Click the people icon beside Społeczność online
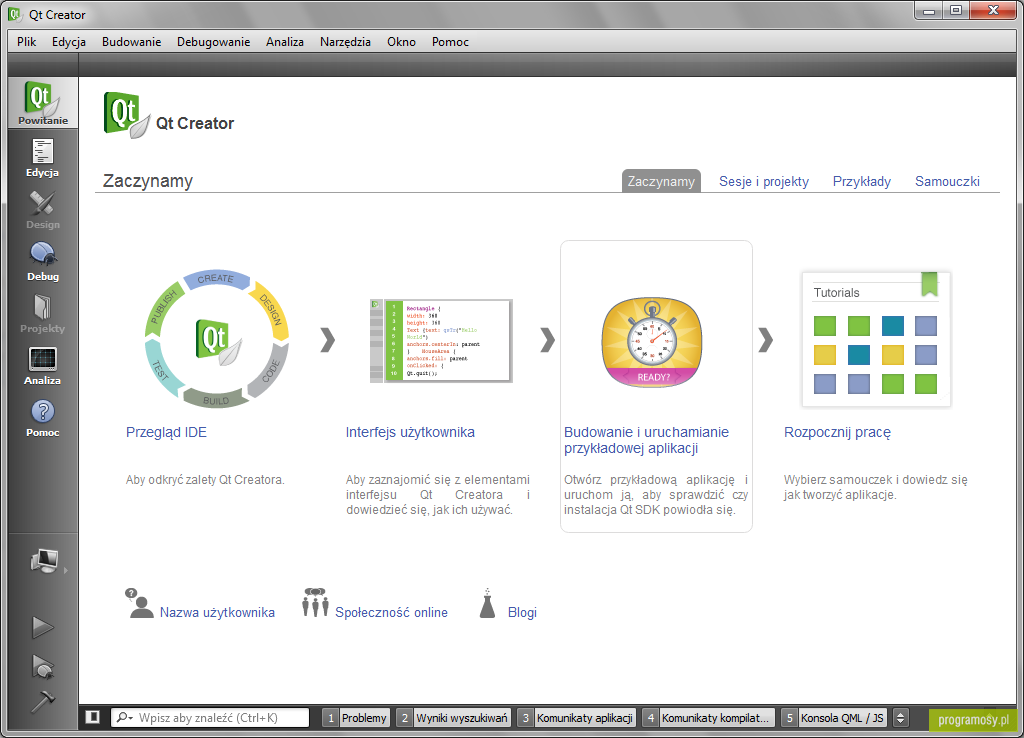Viewport: 1024px width, 738px height. point(315,603)
